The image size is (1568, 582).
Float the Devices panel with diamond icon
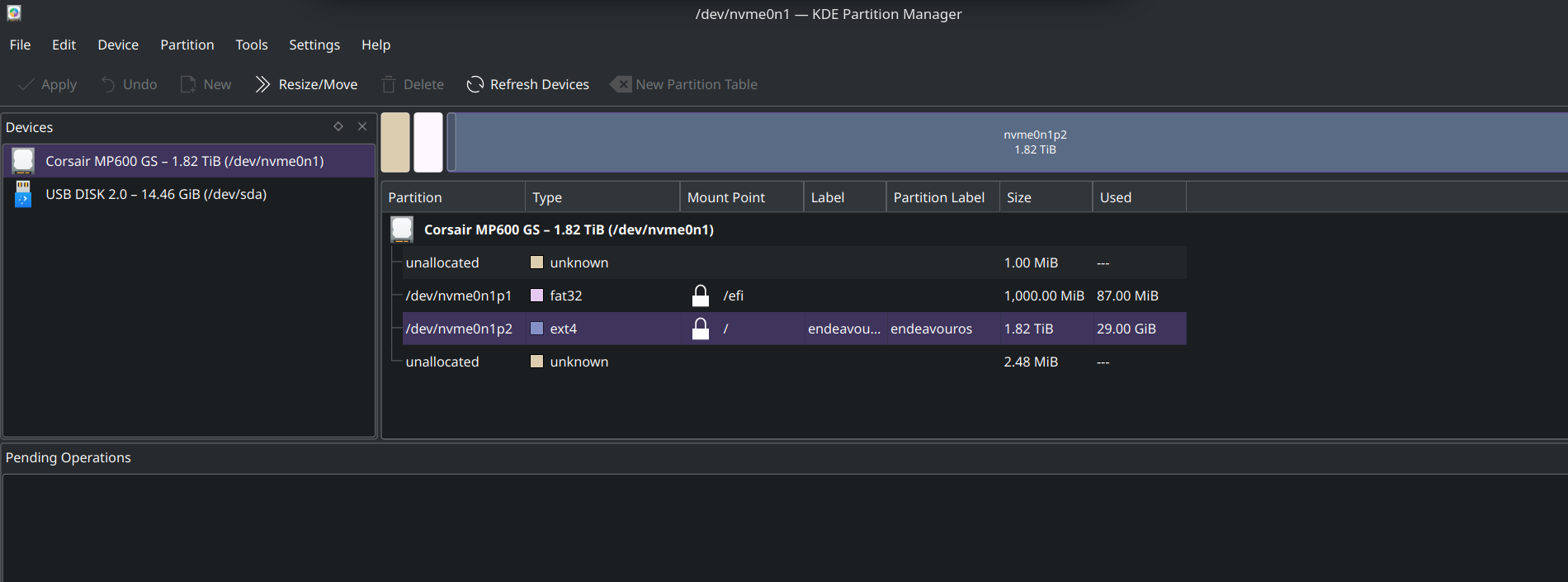(x=338, y=126)
